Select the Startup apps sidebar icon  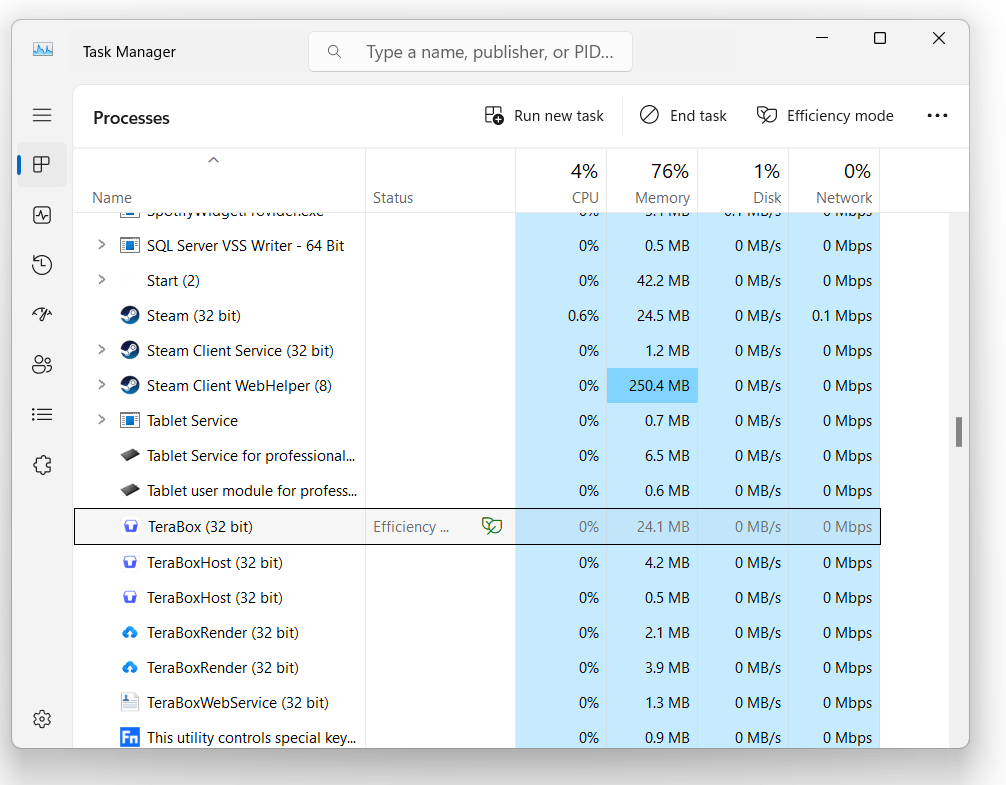(x=42, y=314)
